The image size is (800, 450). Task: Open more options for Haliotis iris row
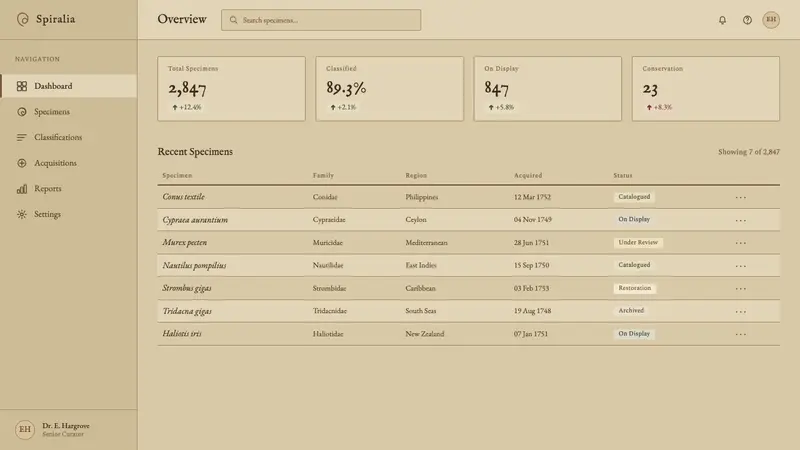coord(741,334)
